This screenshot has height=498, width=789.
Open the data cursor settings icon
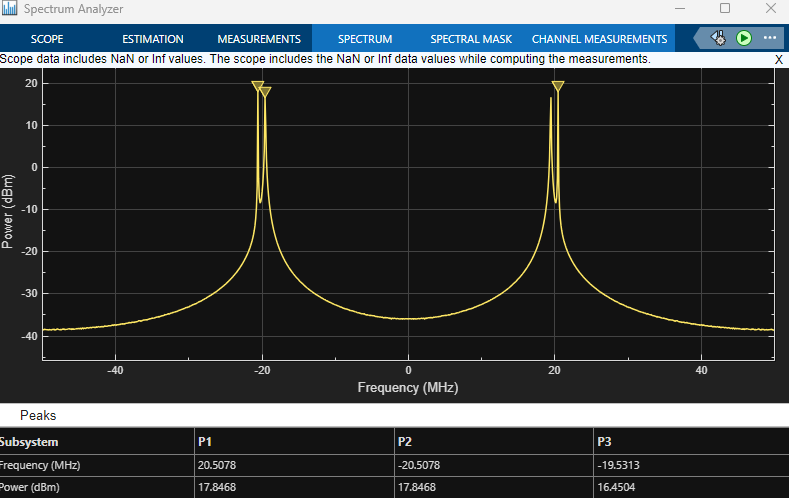[x=718, y=38]
